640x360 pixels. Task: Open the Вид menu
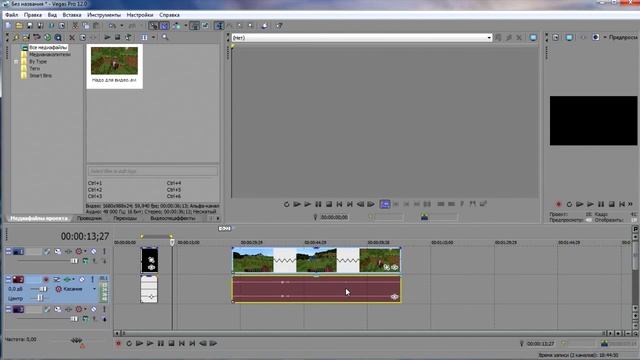52,15
